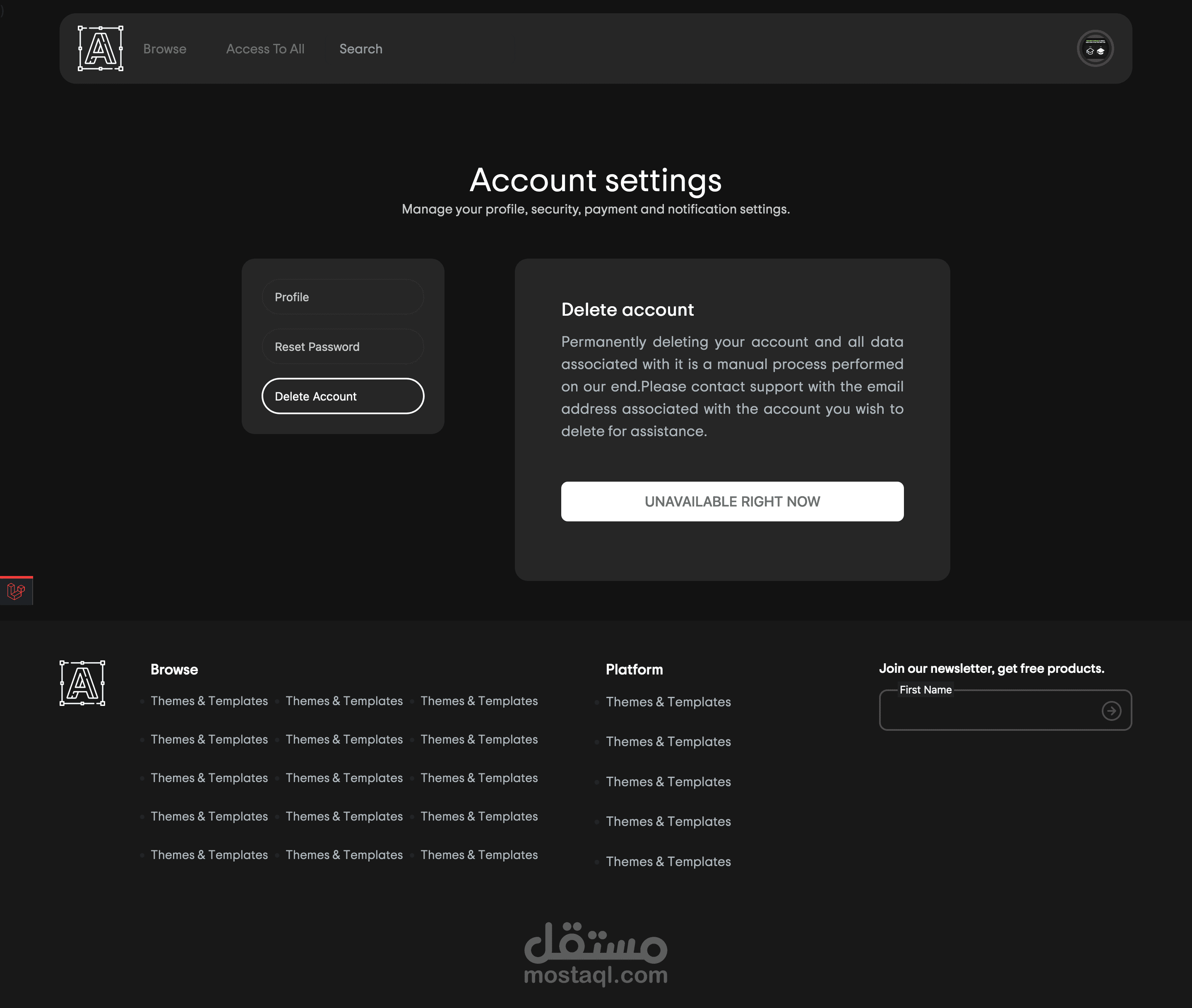
Task: Click the Browse footer heading
Action: pyautogui.click(x=174, y=669)
